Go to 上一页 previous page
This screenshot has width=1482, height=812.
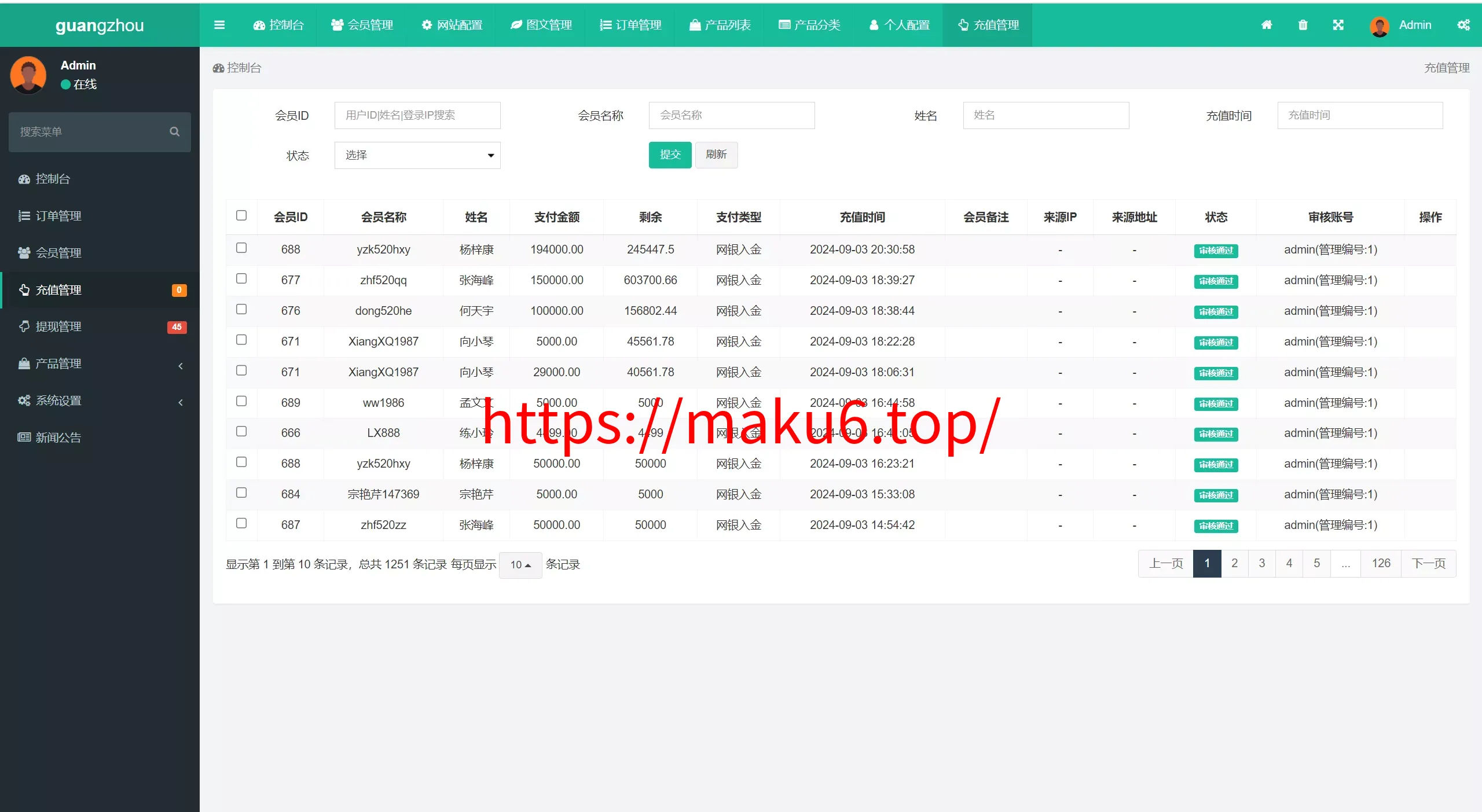[1166, 564]
